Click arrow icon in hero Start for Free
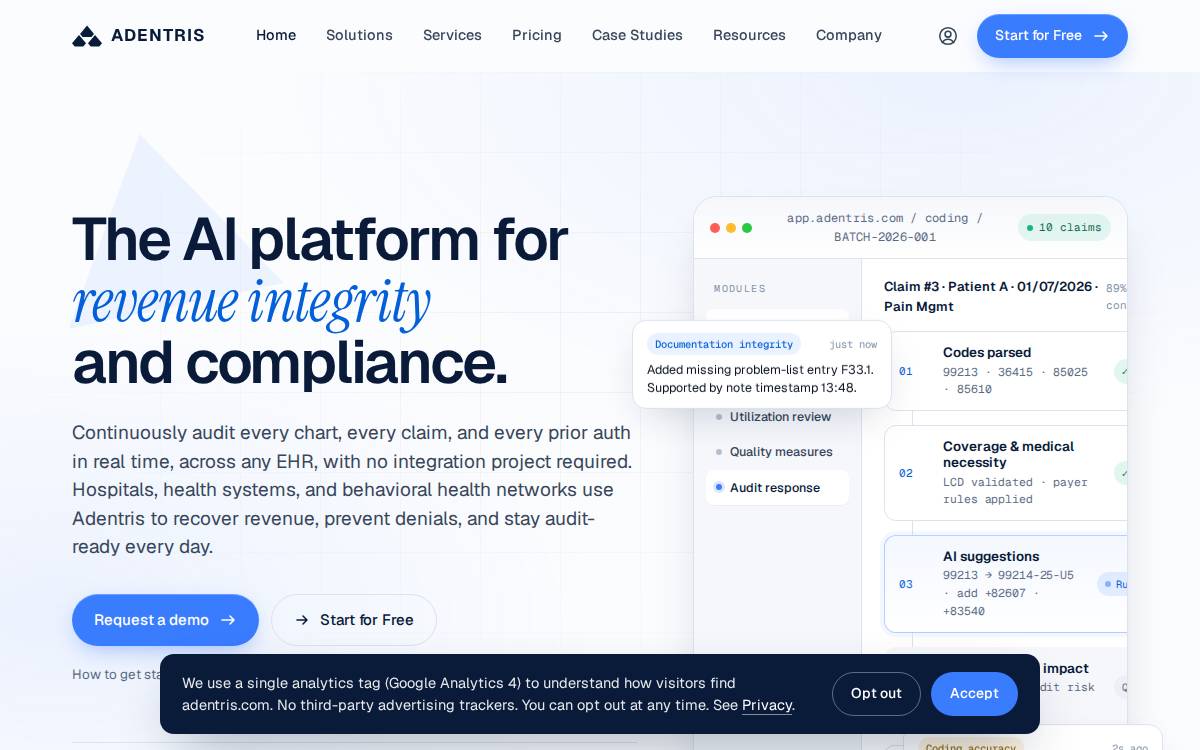This screenshot has width=1200, height=750. tap(302, 620)
